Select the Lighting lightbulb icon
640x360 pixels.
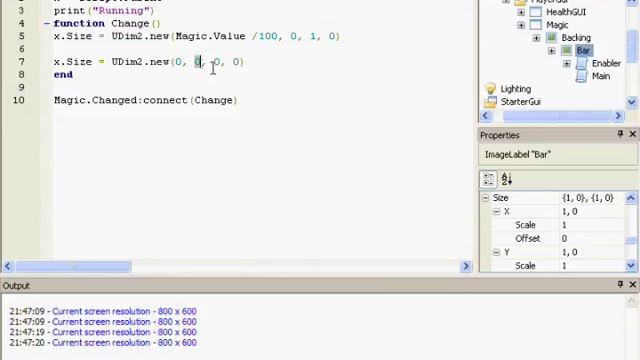(490, 89)
